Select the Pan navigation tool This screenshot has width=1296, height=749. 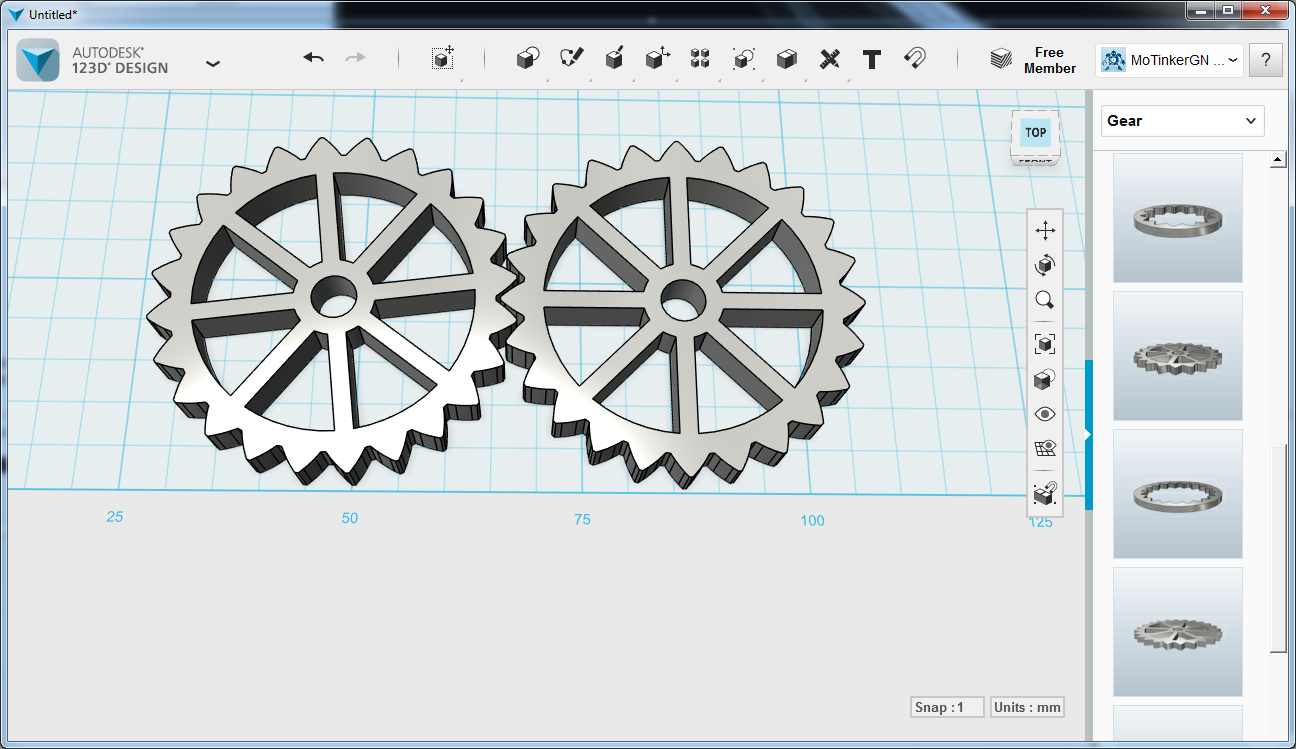(x=1045, y=231)
